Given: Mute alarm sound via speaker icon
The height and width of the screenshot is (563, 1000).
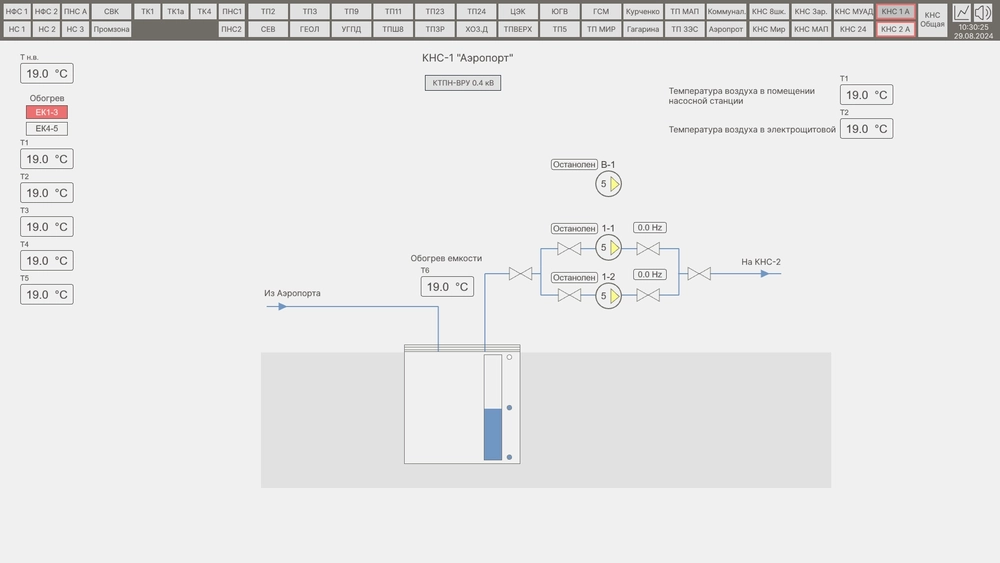Looking at the screenshot, I should [x=984, y=12].
